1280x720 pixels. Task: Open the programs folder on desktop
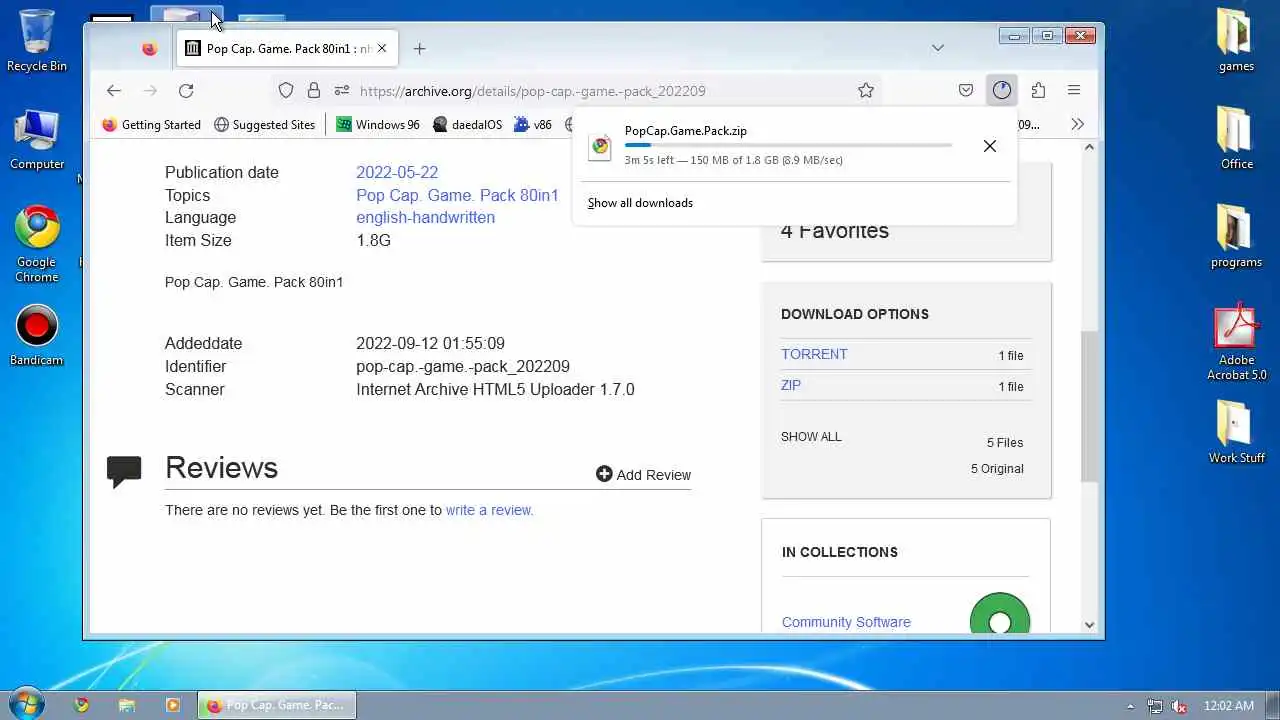point(1236,237)
